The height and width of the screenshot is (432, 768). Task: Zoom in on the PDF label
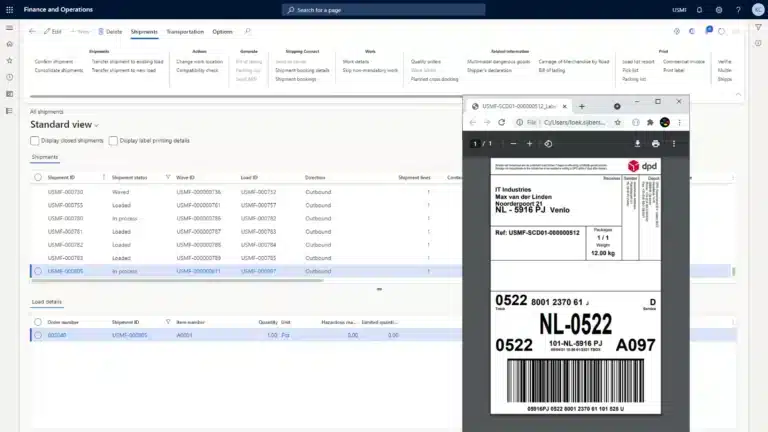[x=529, y=144]
